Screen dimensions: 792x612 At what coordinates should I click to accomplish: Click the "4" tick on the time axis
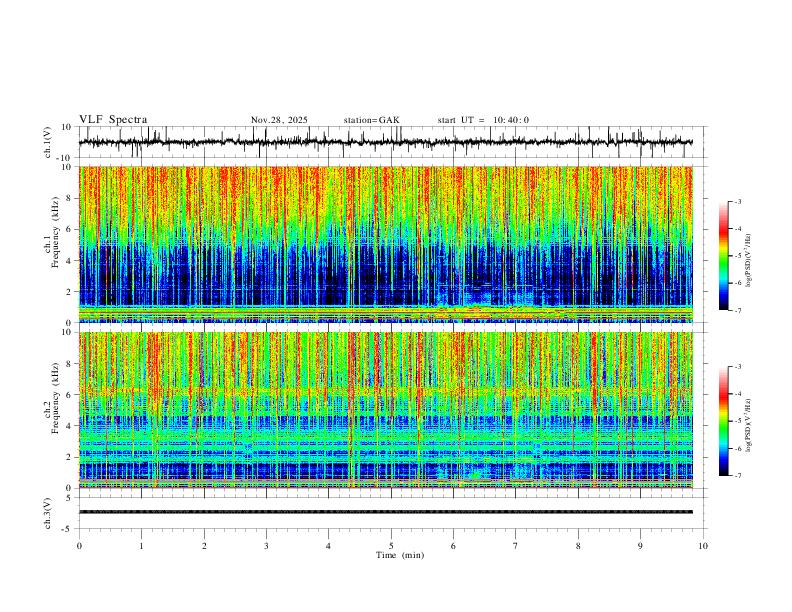click(x=329, y=546)
